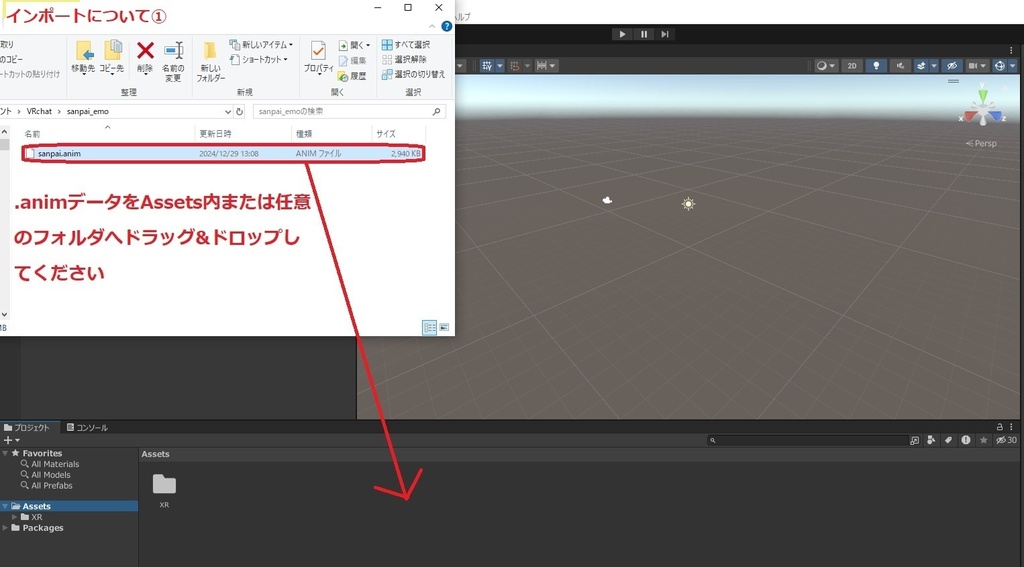Sort by the 種類 column header

click(332, 133)
